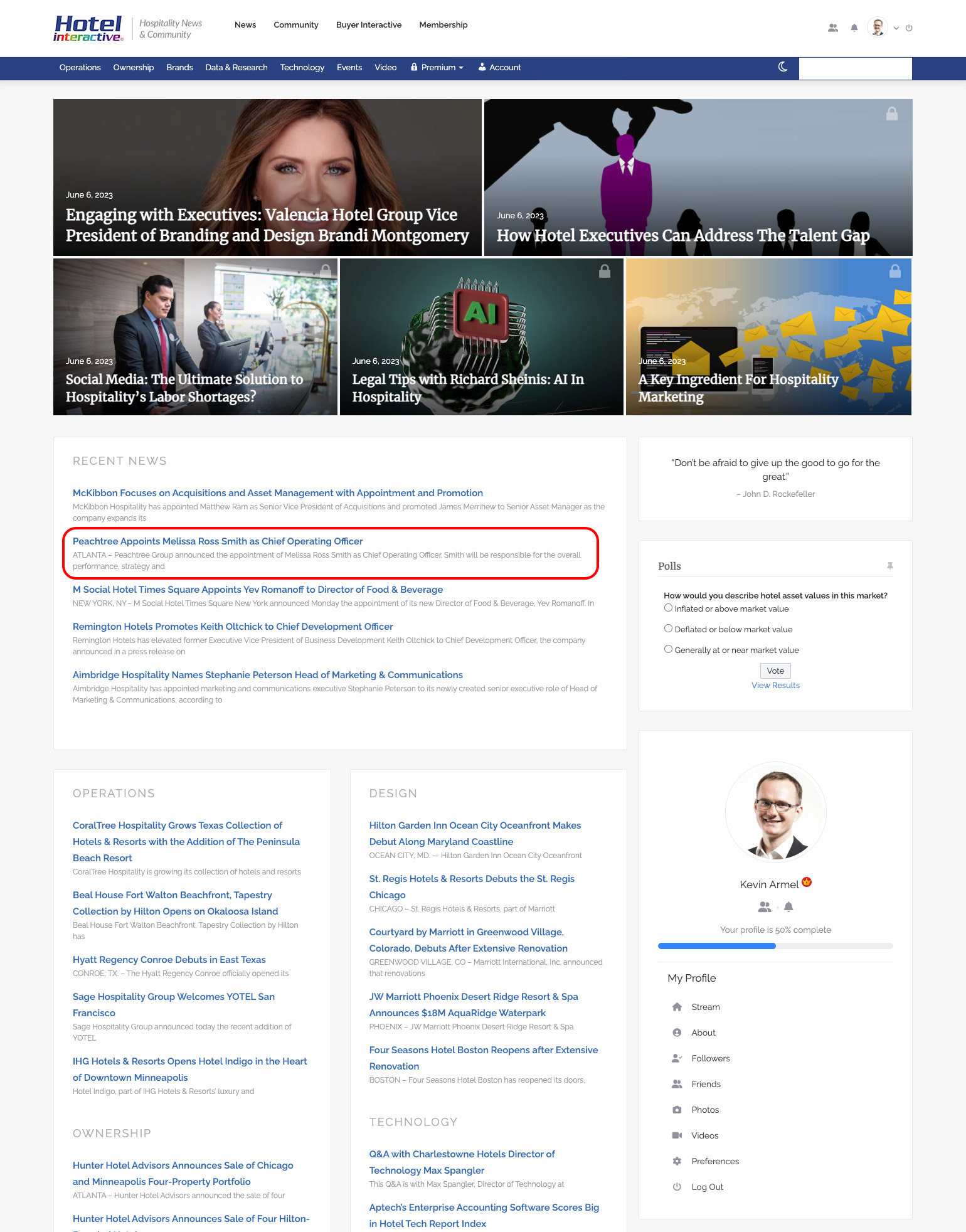Select Deflated or below market value option
This screenshot has height=1232, width=966.
pyautogui.click(x=668, y=629)
